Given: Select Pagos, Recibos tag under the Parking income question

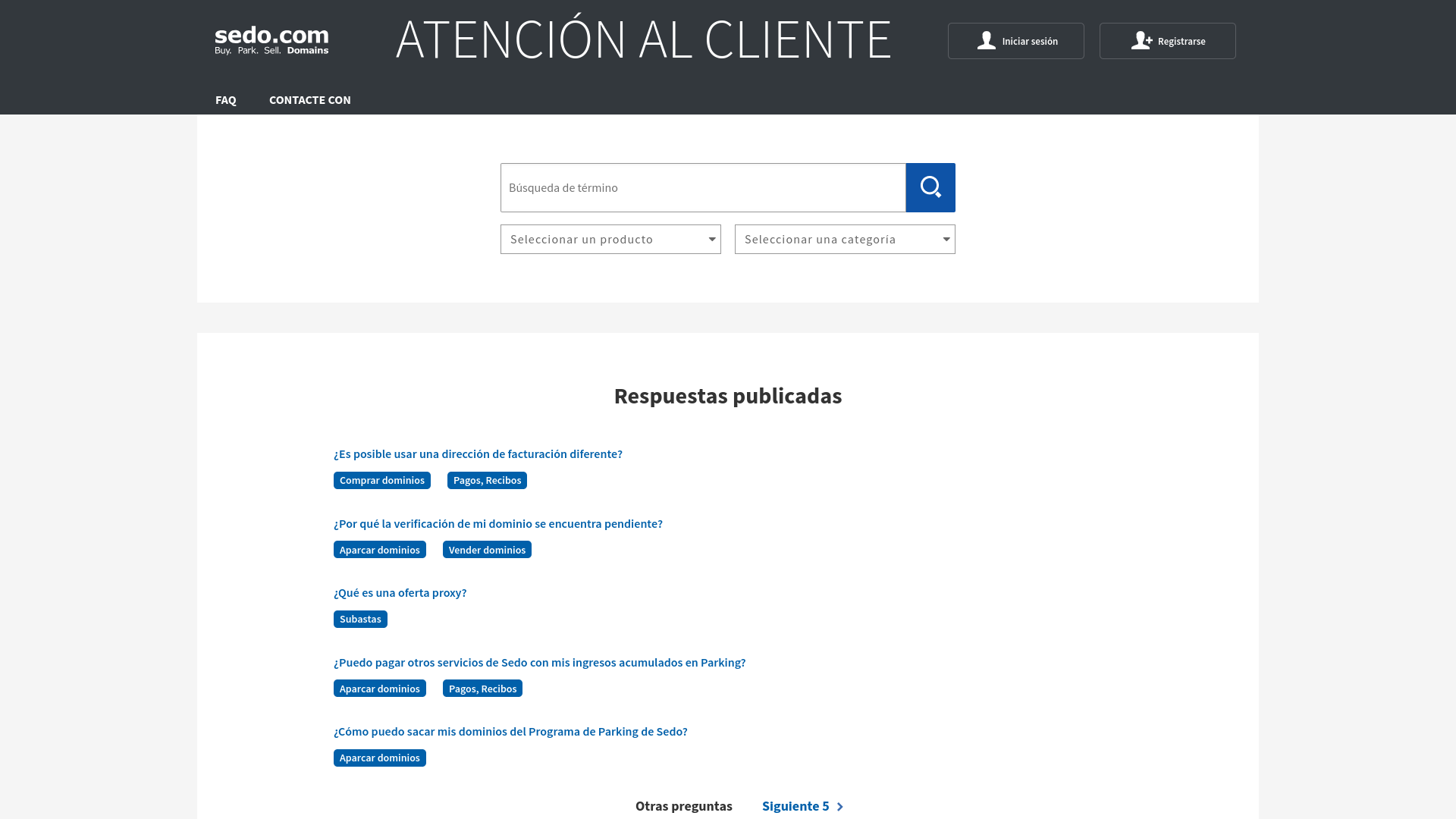Looking at the screenshot, I should click(482, 689).
